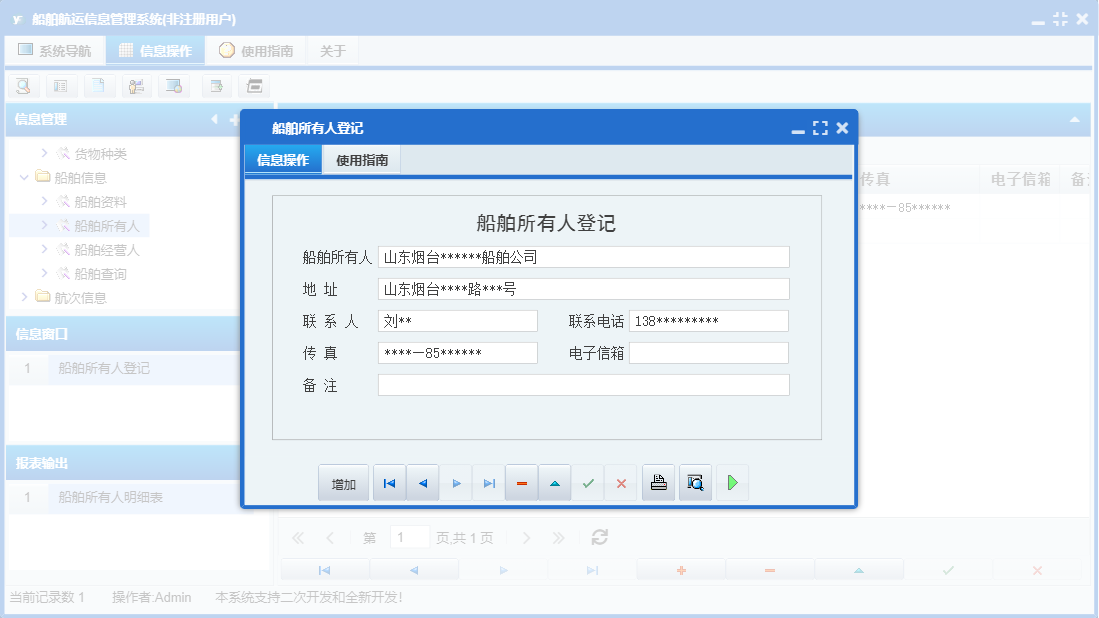
Task: Switch to the 使用指南 tab in the dialog
Action: click(361, 158)
